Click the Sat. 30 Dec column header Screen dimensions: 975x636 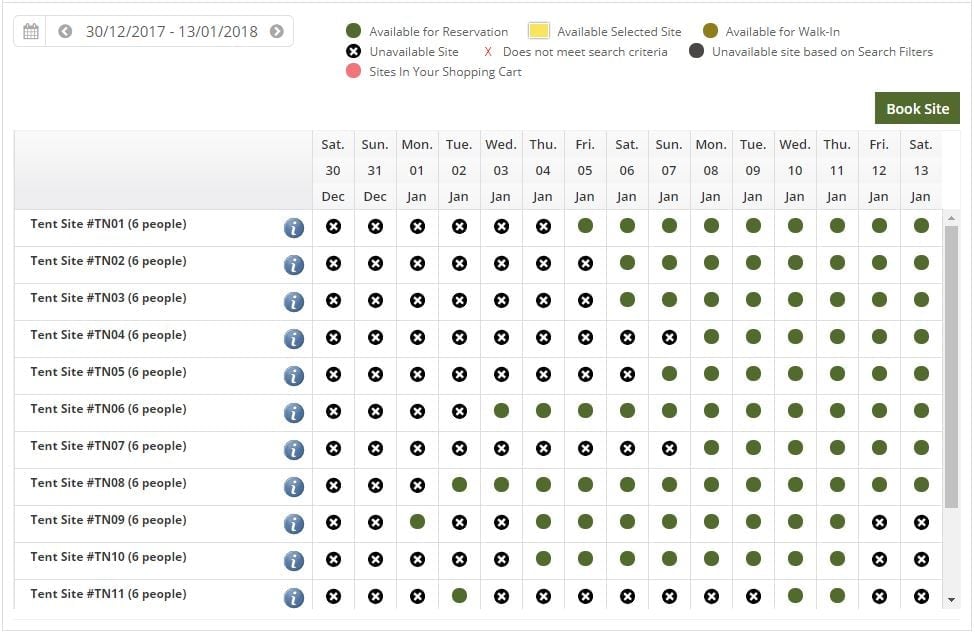pos(333,170)
